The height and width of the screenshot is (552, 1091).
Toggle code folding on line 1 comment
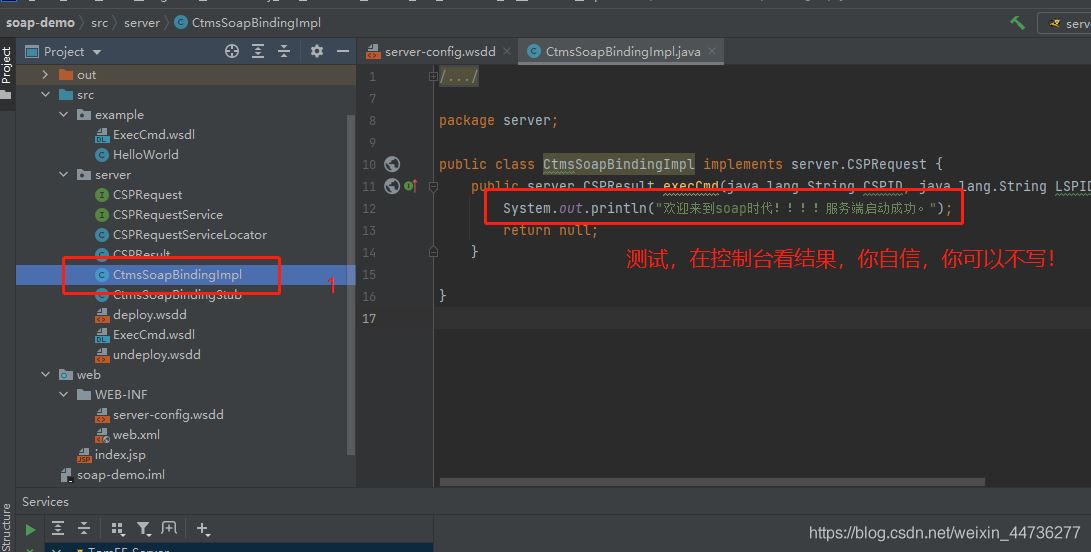433,77
